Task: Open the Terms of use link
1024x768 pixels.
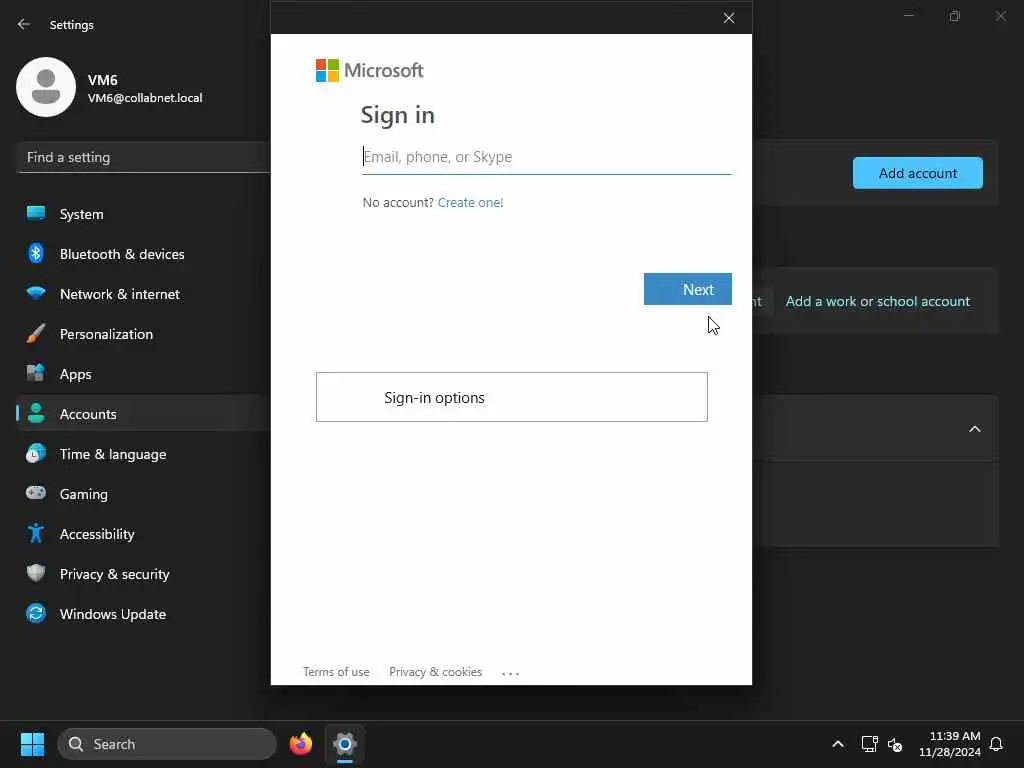Action: click(x=336, y=671)
